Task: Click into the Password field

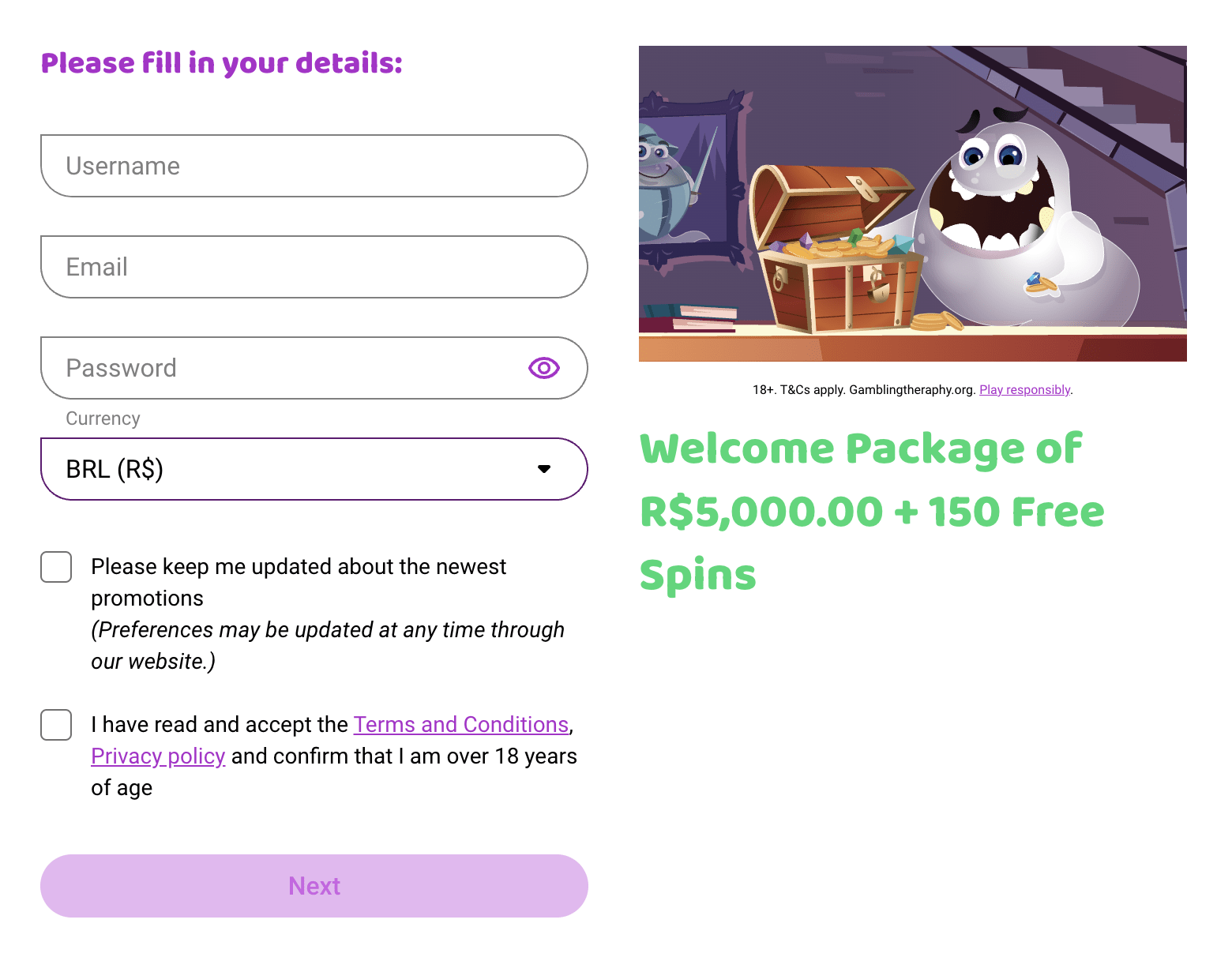Action: coord(284,368)
